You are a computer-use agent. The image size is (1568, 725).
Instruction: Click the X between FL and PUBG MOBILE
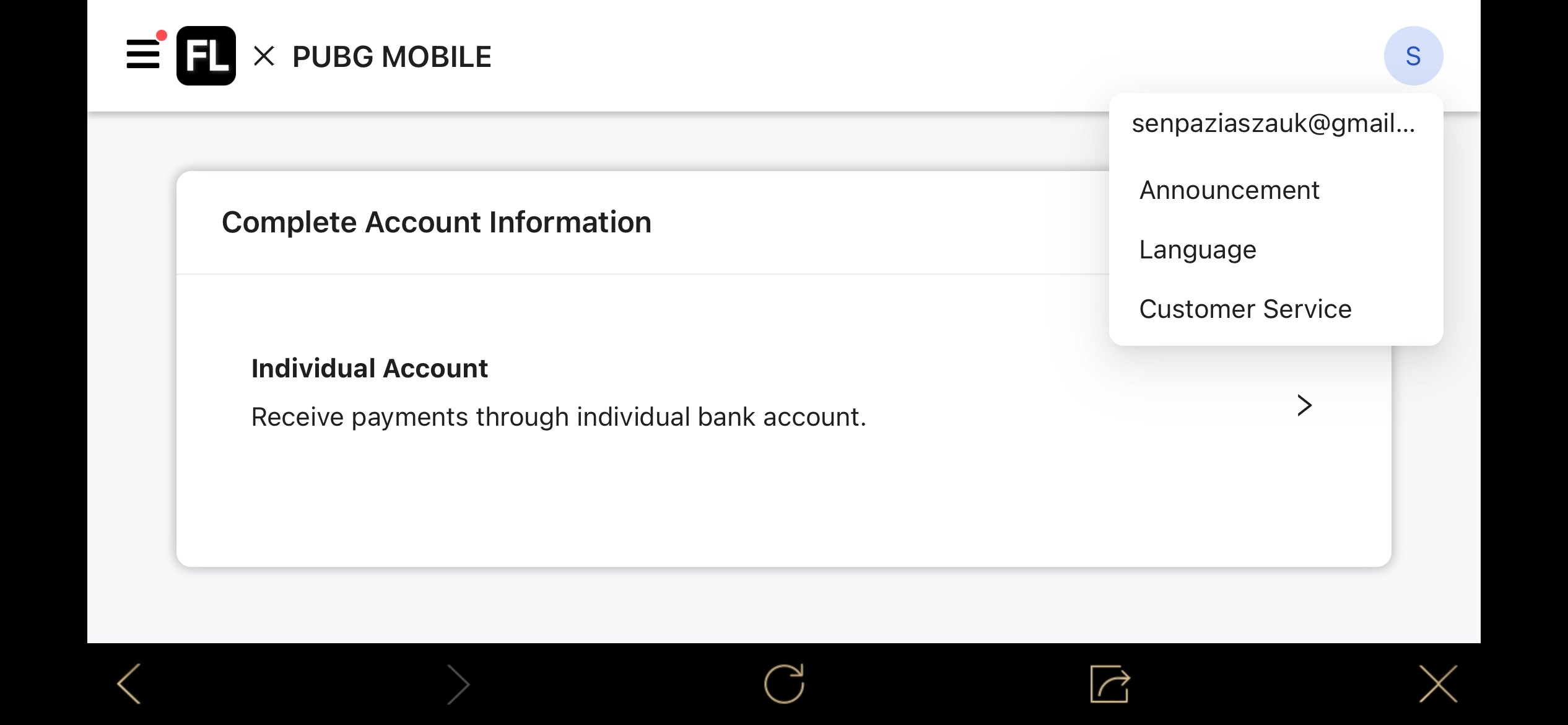pos(264,56)
